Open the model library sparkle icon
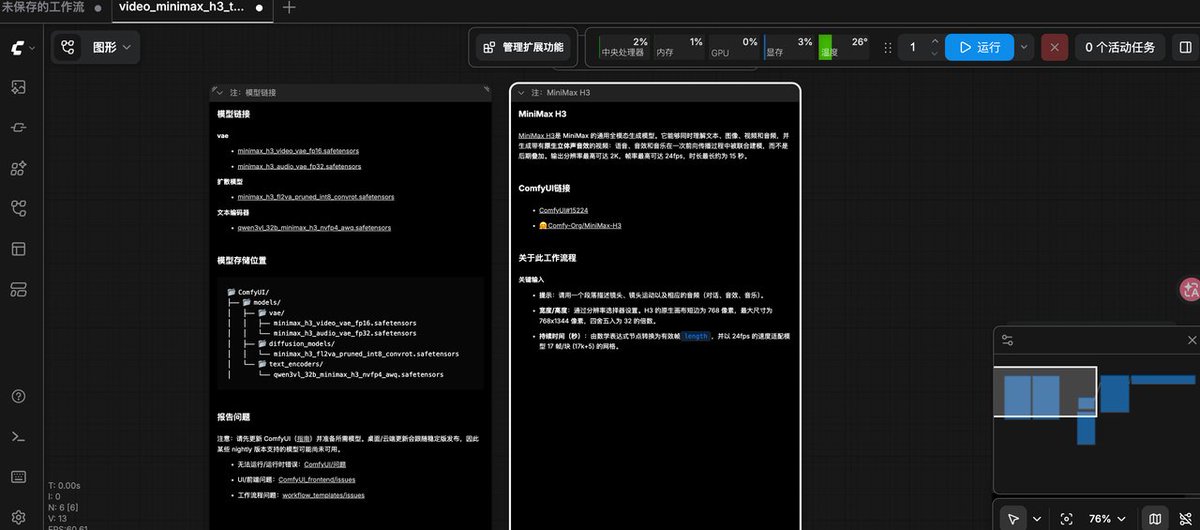The height and width of the screenshot is (530, 1200). point(18,168)
